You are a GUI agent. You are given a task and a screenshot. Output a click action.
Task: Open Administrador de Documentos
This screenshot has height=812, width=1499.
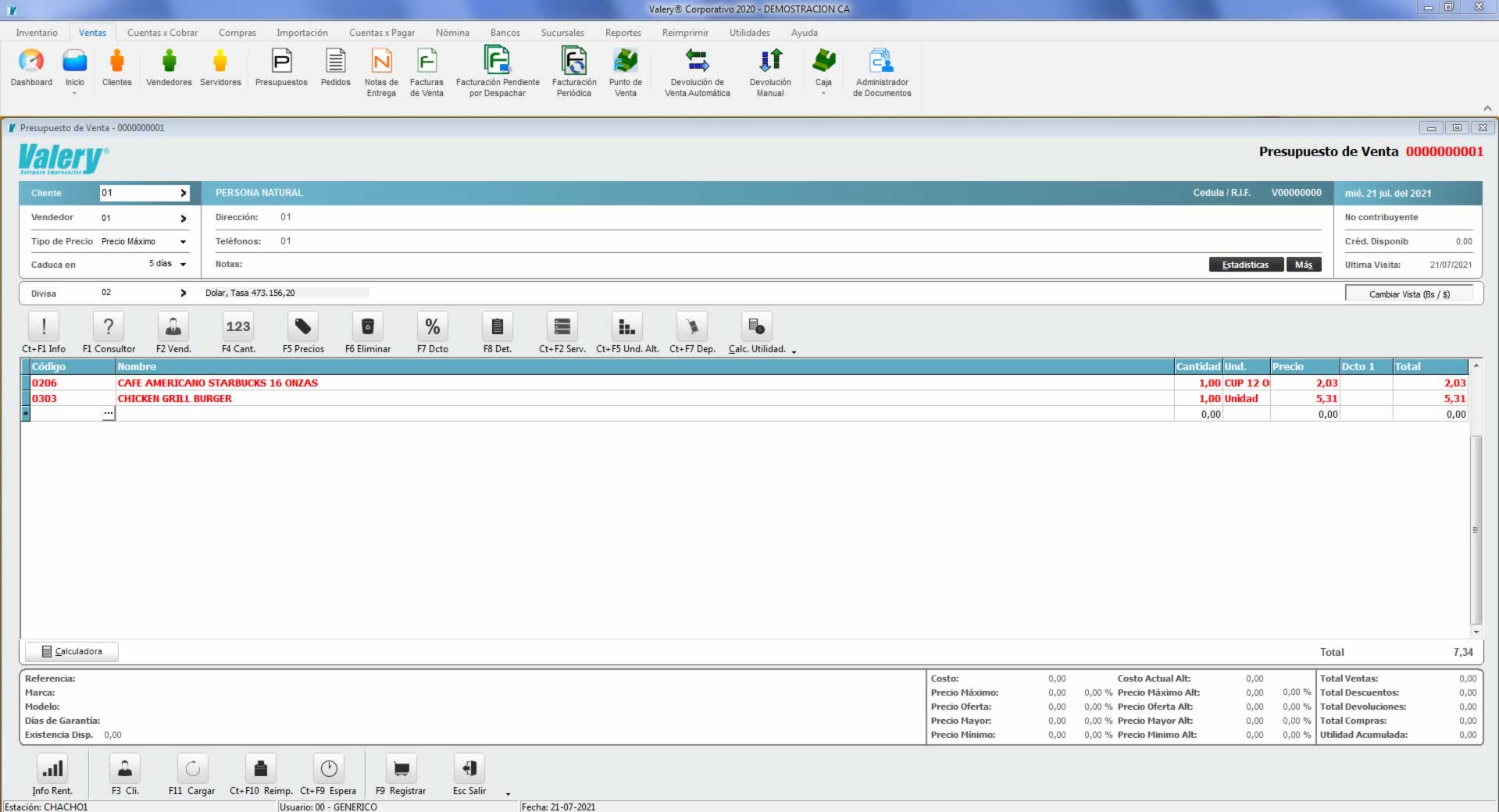pyautogui.click(x=881, y=62)
